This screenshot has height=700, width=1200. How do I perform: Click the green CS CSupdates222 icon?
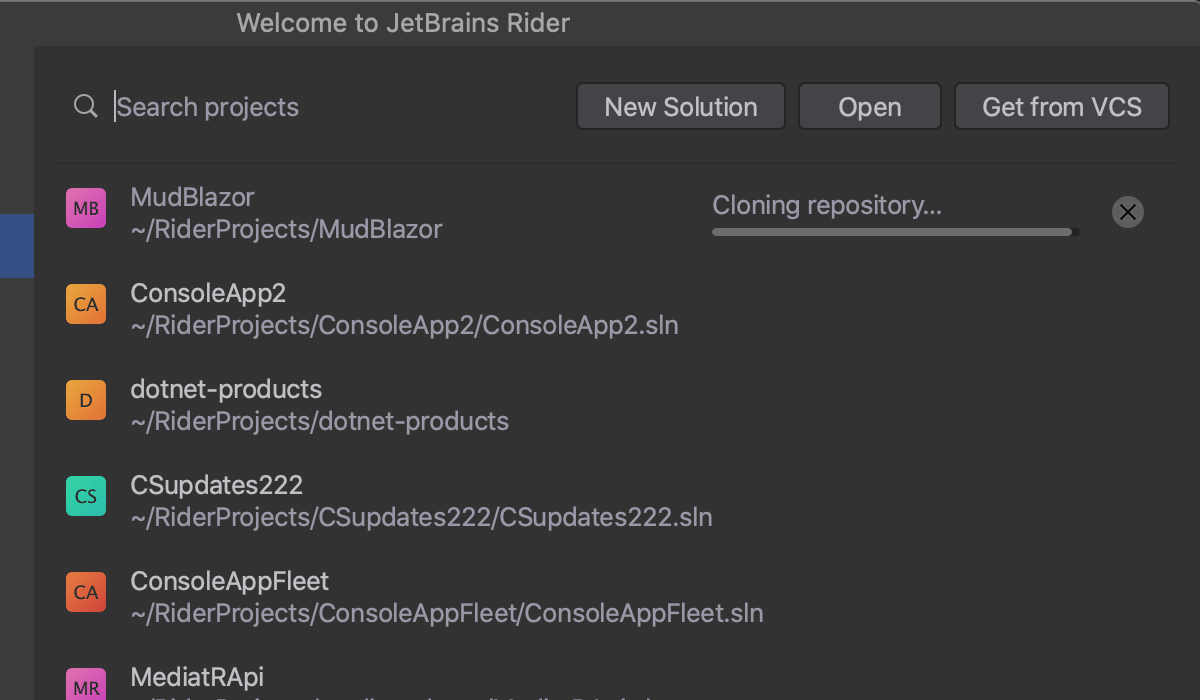[86, 497]
